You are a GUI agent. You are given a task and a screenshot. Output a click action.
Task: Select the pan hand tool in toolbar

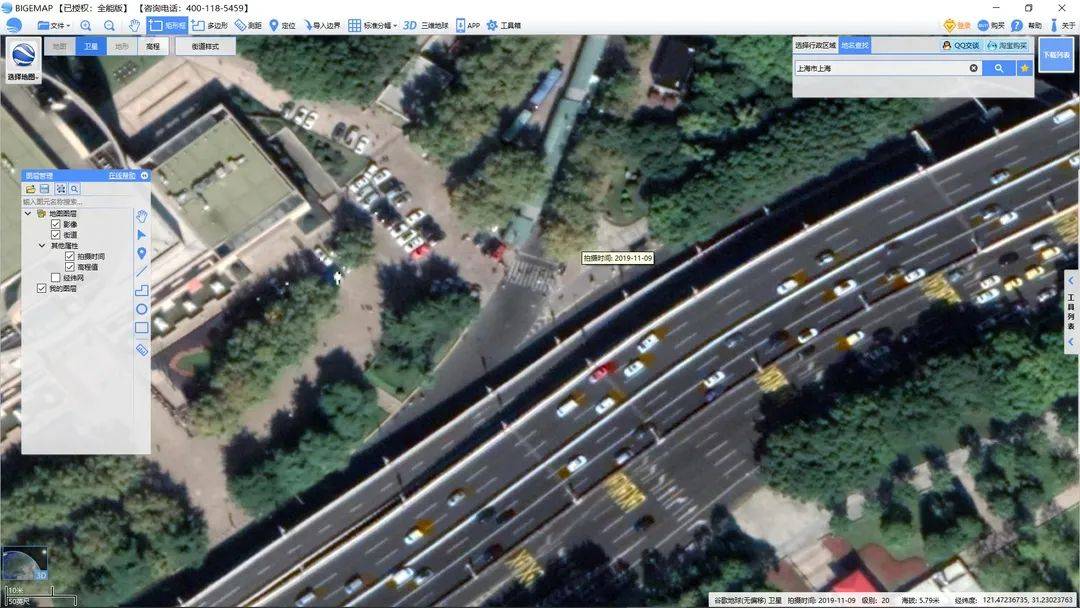pyautogui.click(x=135, y=25)
